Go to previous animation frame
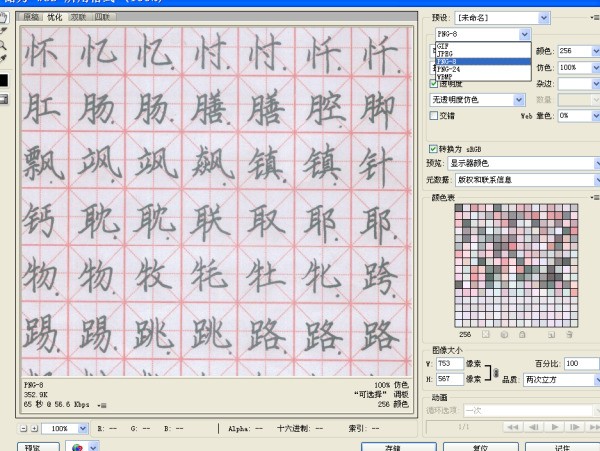Screen dimensions: 600x451 pyautogui.click(x=534, y=427)
